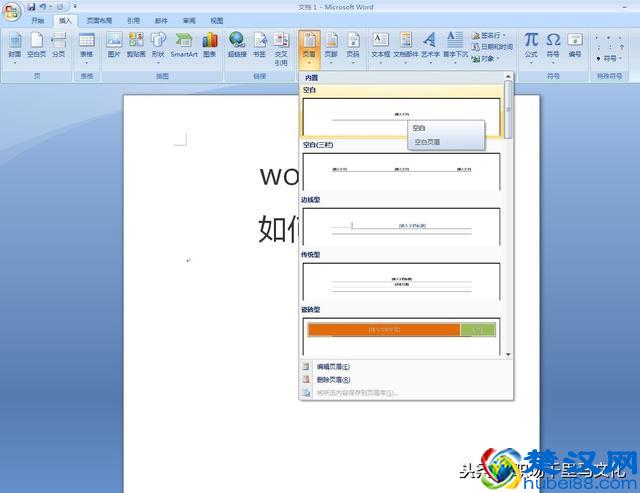640x493 pixels.
Task: Click the hyperlink (超链接) icon
Action: pos(237,44)
